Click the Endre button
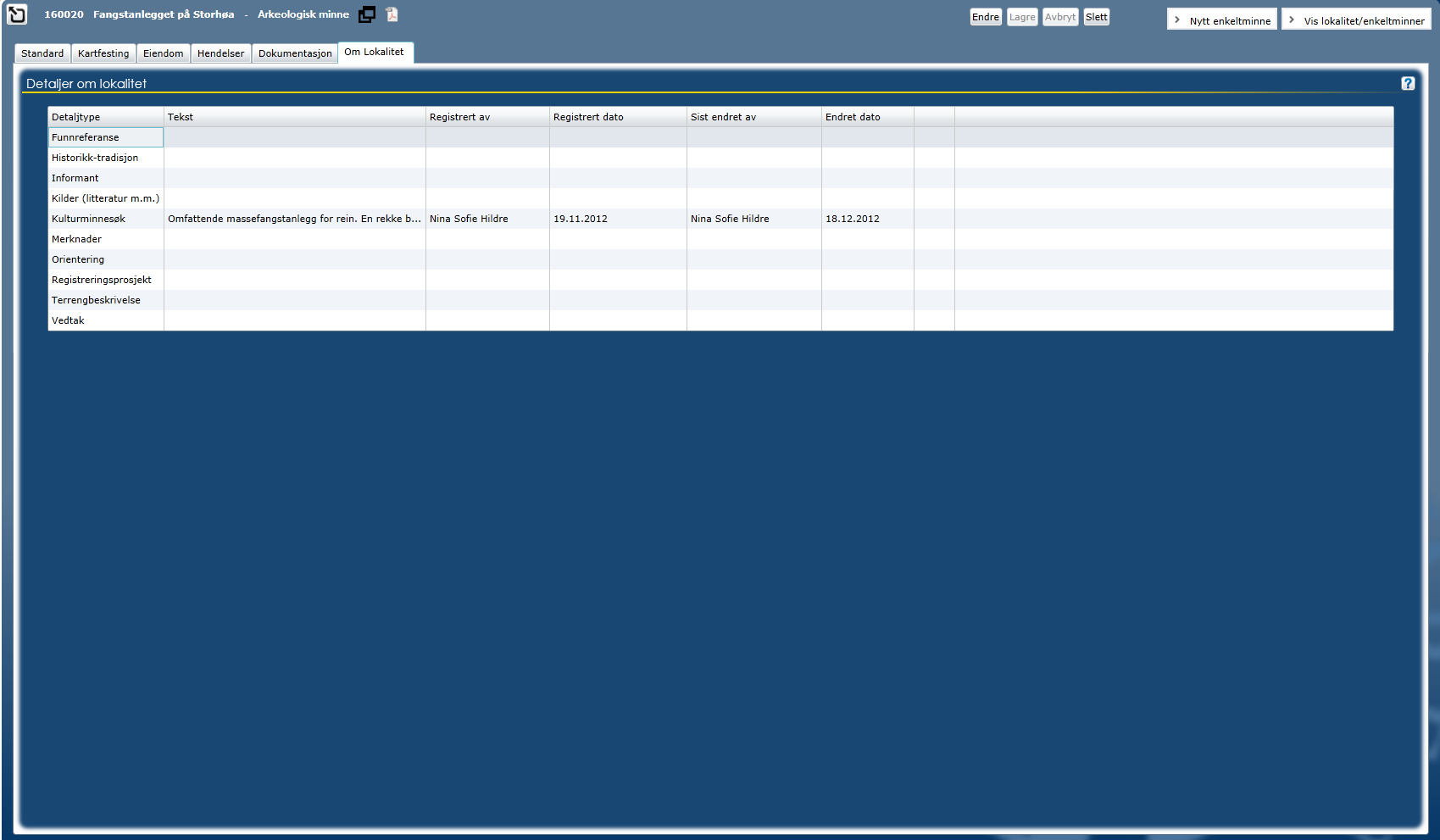Screen dimensions: 1440x840 [986, 17]
